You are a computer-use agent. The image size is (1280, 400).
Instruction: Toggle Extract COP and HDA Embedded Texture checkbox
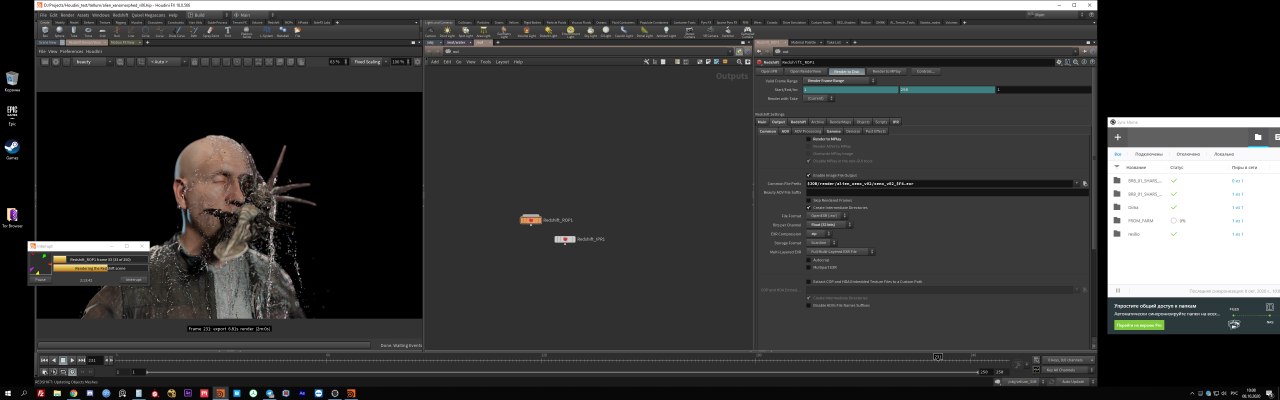point(809,281)
